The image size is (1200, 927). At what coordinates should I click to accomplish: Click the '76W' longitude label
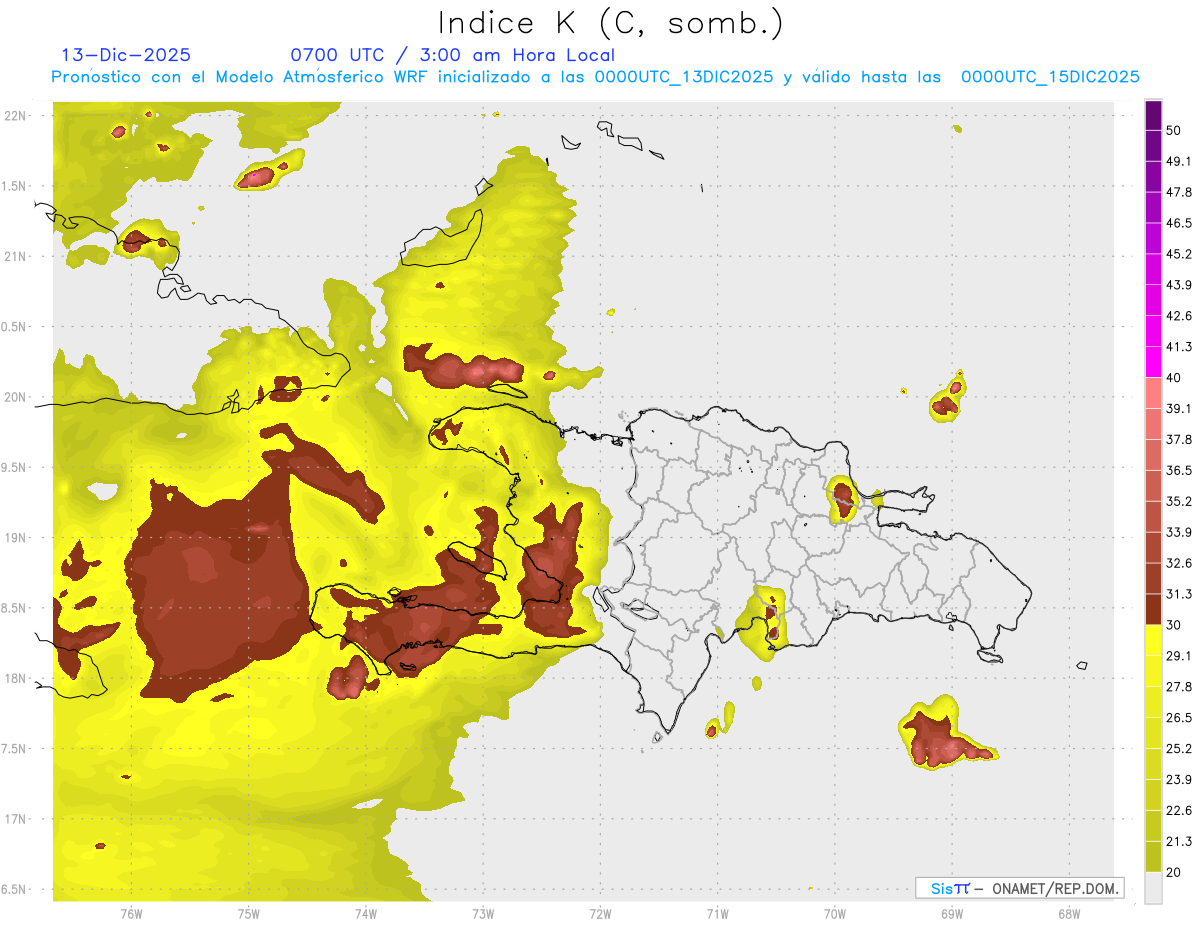point(131,914)
